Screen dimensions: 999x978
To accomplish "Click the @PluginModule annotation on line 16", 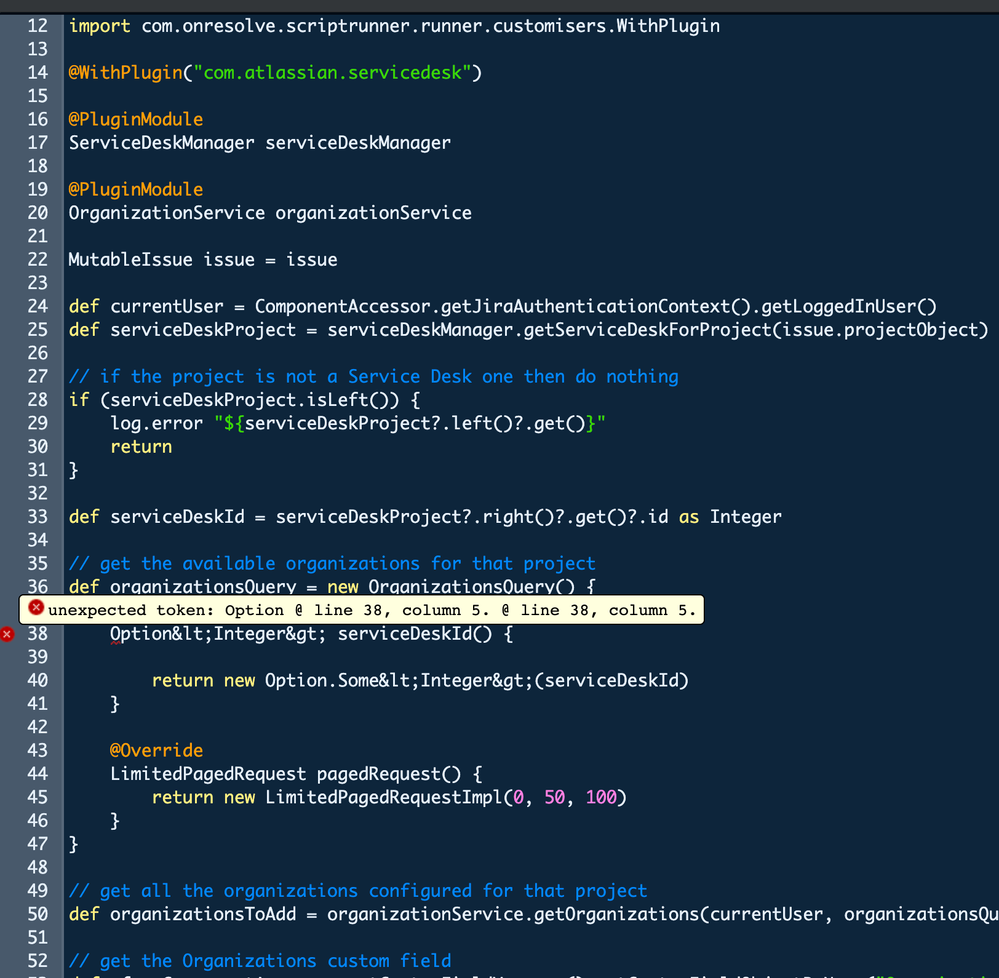I will (x=136, y=119).
